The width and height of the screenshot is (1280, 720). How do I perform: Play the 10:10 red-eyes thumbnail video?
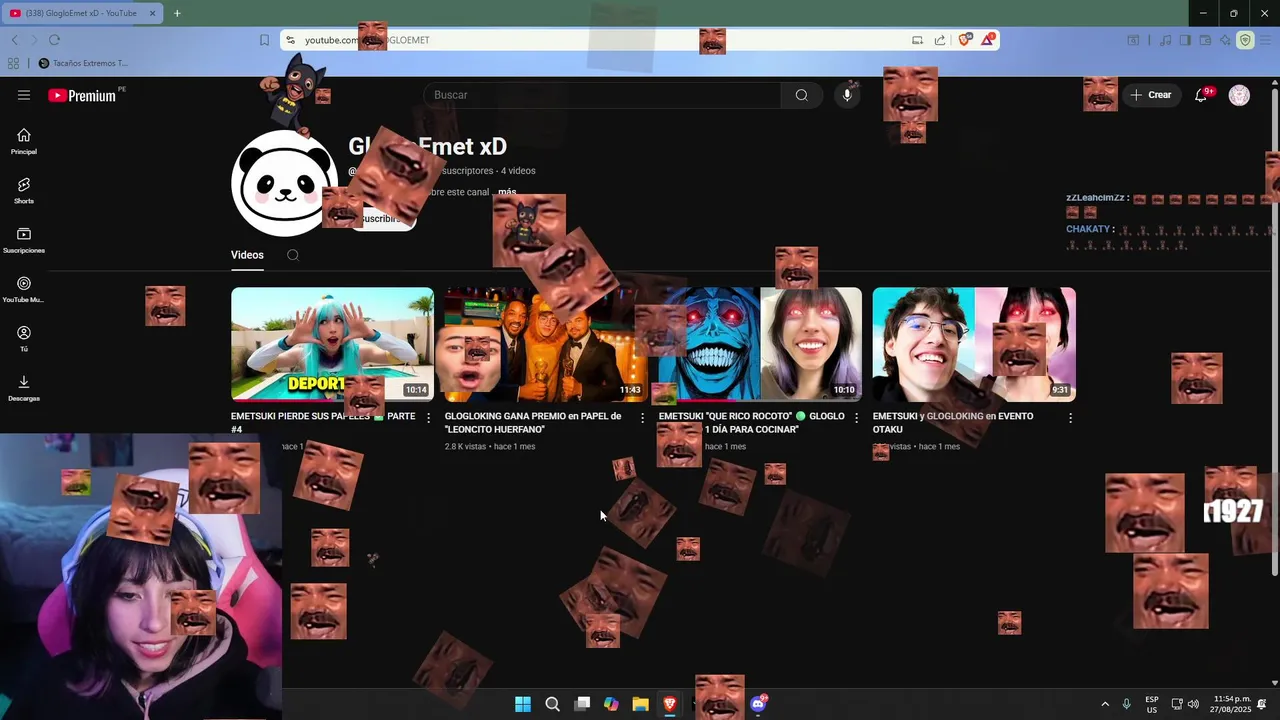coord(760,344)
